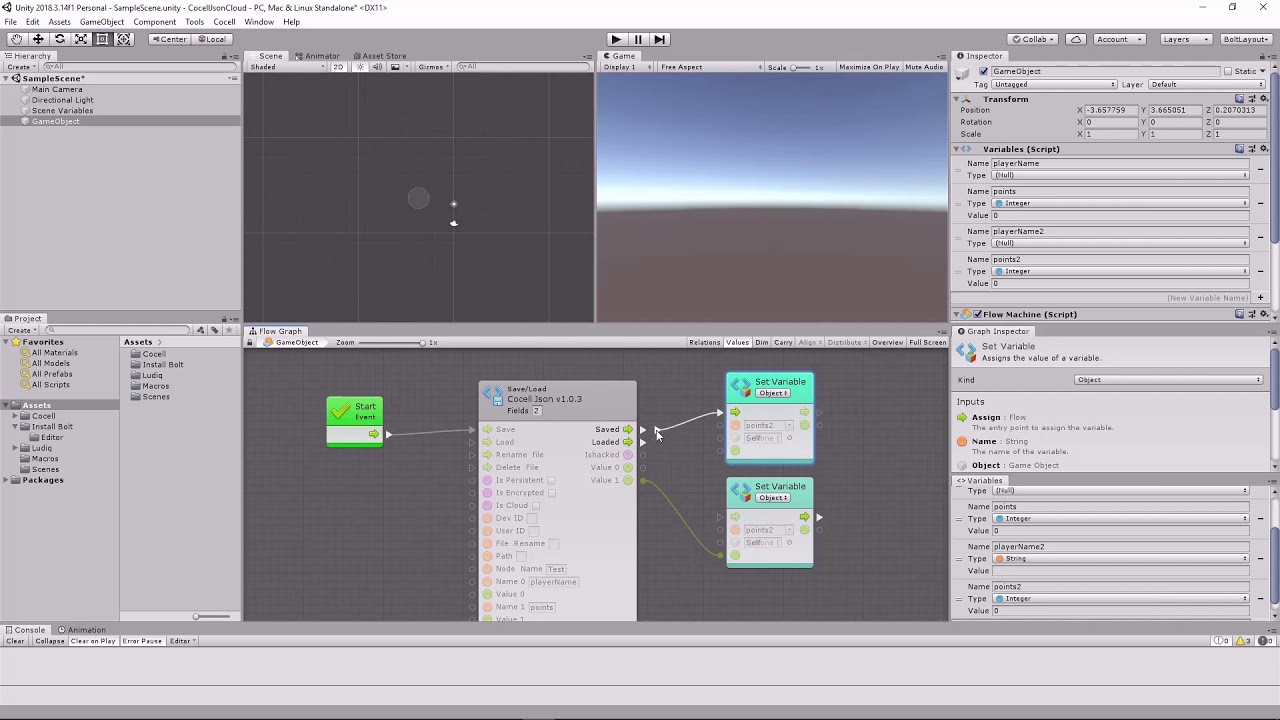Open the Collab dropdown
1280x720 pixels.
[1034, 39]
